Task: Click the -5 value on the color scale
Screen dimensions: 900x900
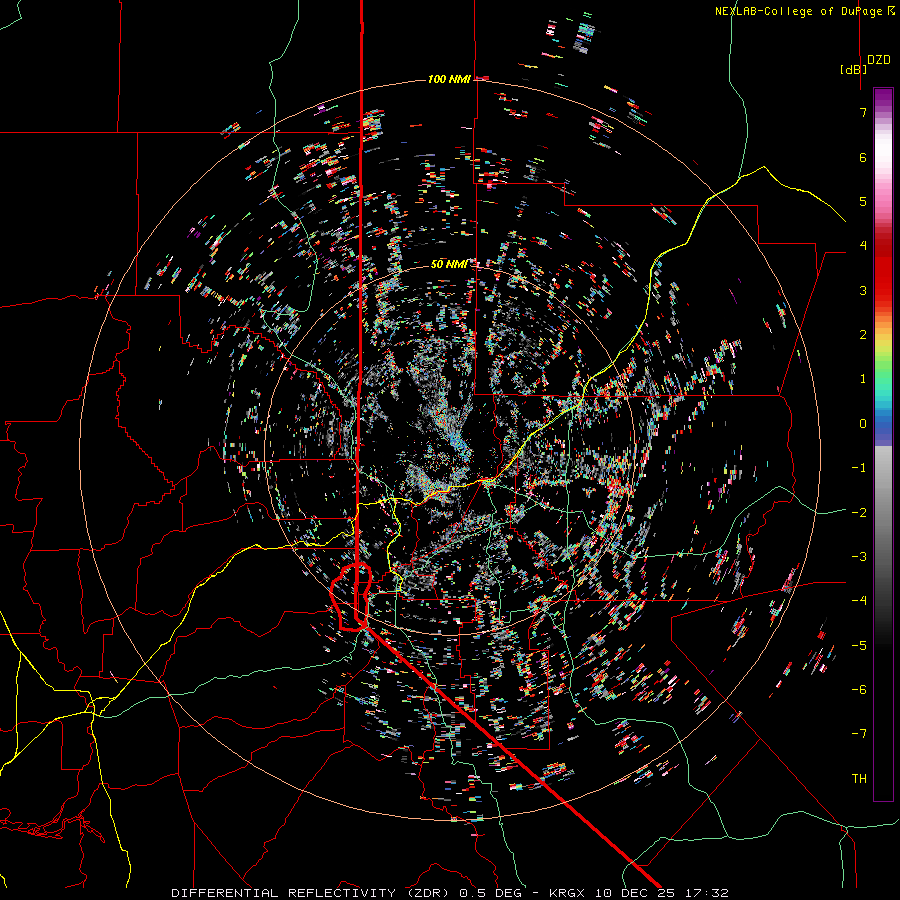Action: 859,645
